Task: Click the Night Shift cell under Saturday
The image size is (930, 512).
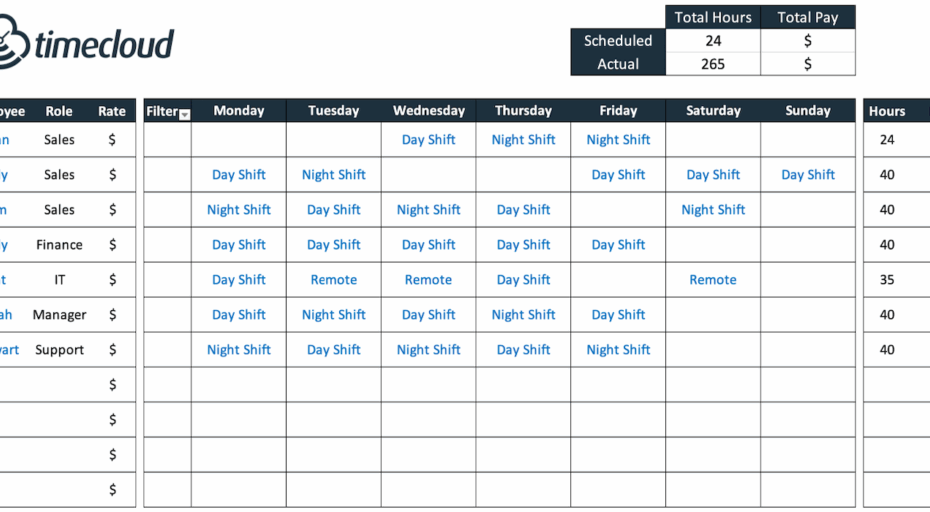Action: (x=713, y=210)
